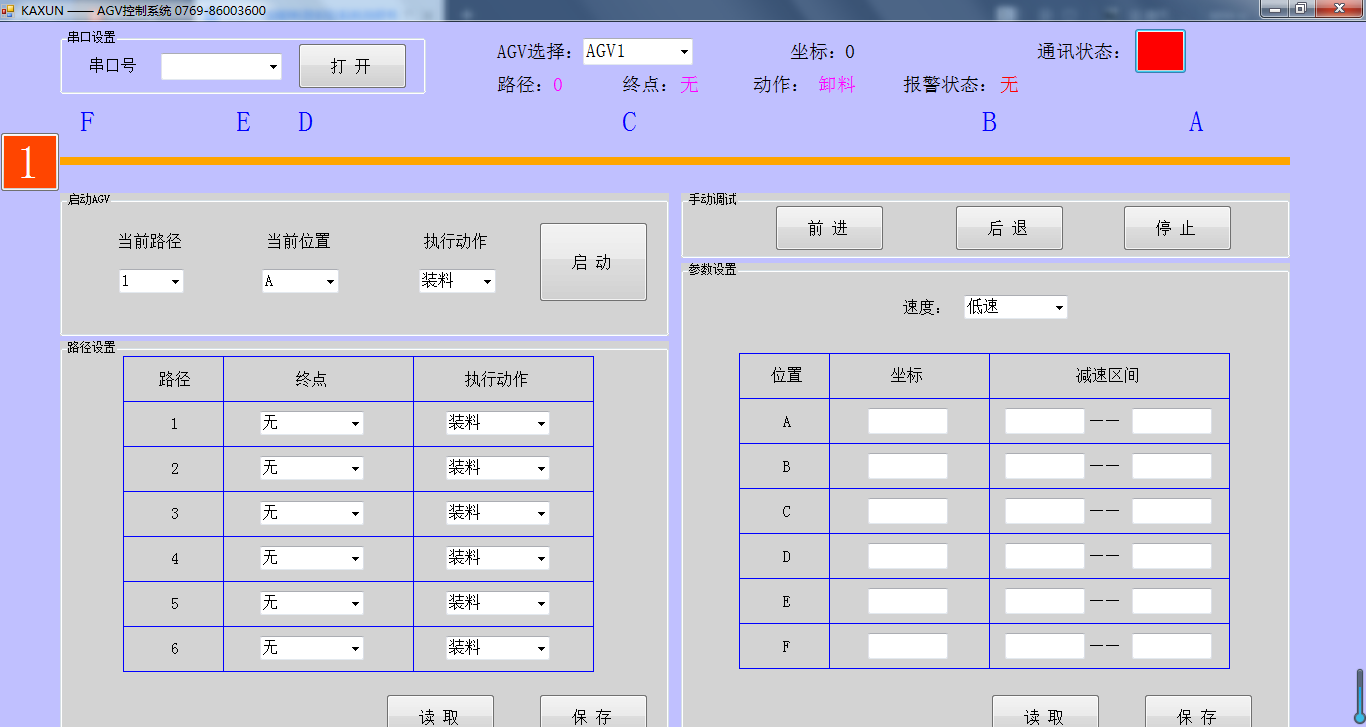Click the 坐标：0 coordinate readout
1366x727 pixels.
click(822, 52)
